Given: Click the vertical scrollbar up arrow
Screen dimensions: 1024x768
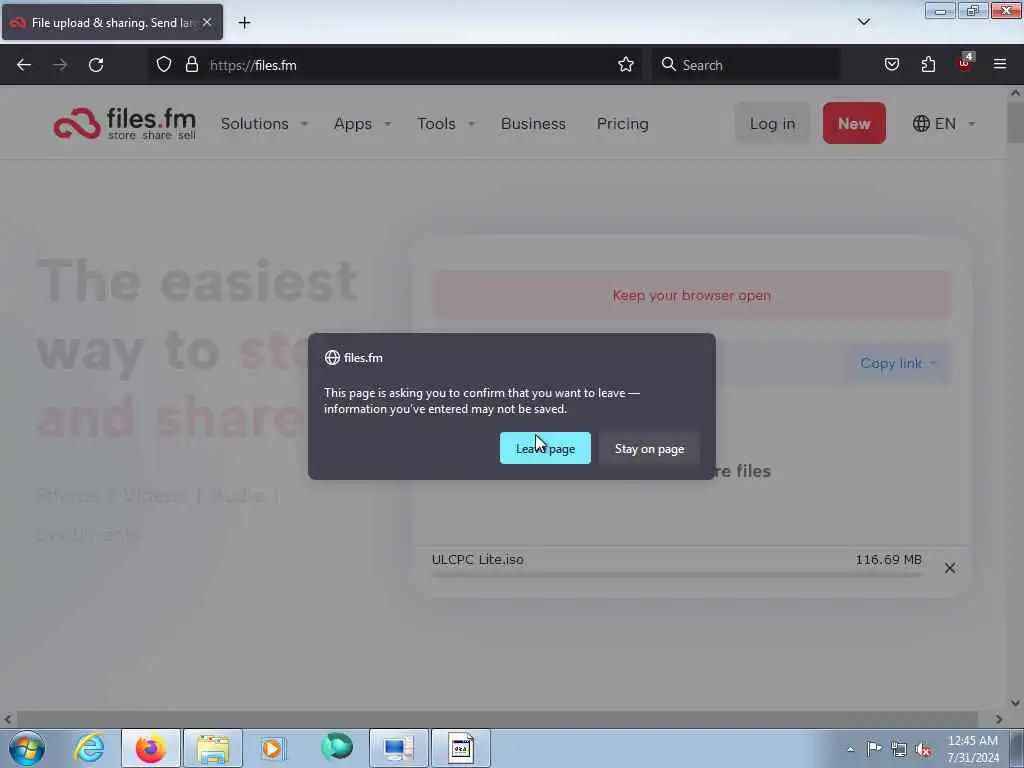Looking at the screenshot, I should click(x=1015, y=93).
